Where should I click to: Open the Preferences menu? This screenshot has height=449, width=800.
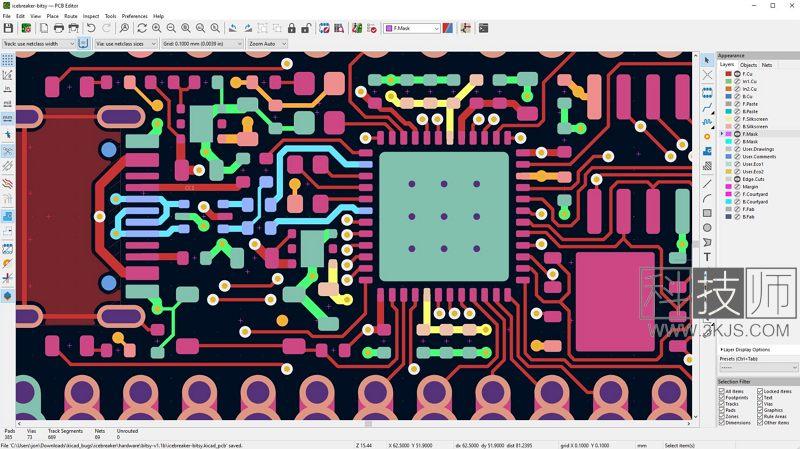tap(135, 16)
